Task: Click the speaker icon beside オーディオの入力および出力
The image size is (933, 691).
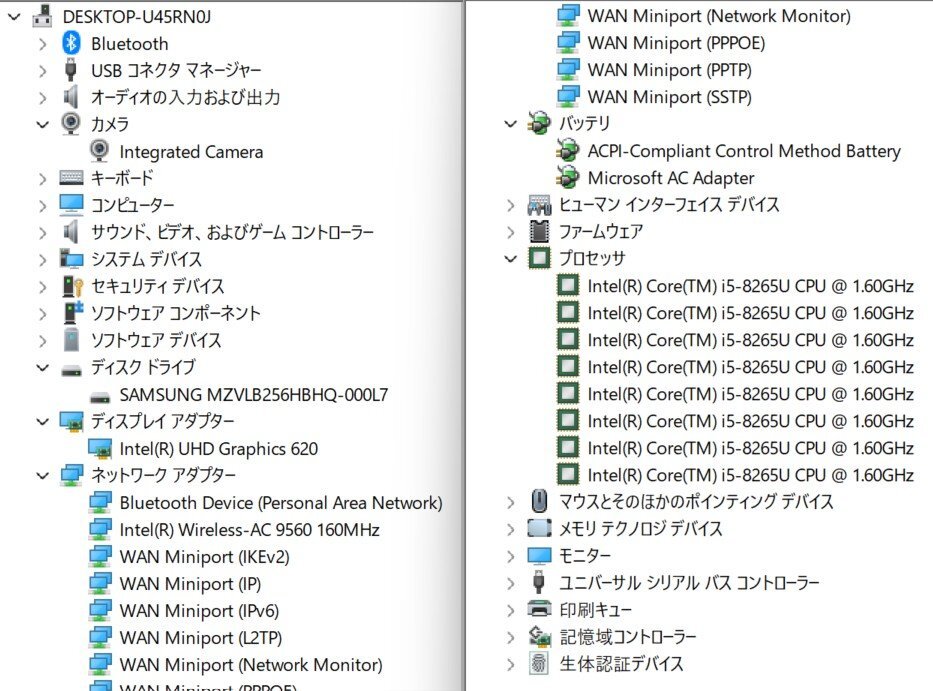Action: point(71,97)
